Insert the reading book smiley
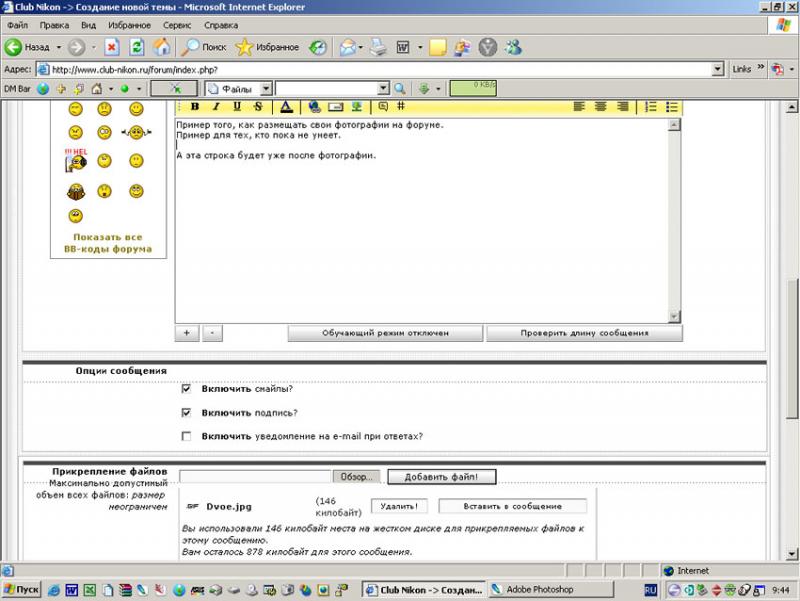This screenshot has width=800, height=601. (x=76, y=192)
